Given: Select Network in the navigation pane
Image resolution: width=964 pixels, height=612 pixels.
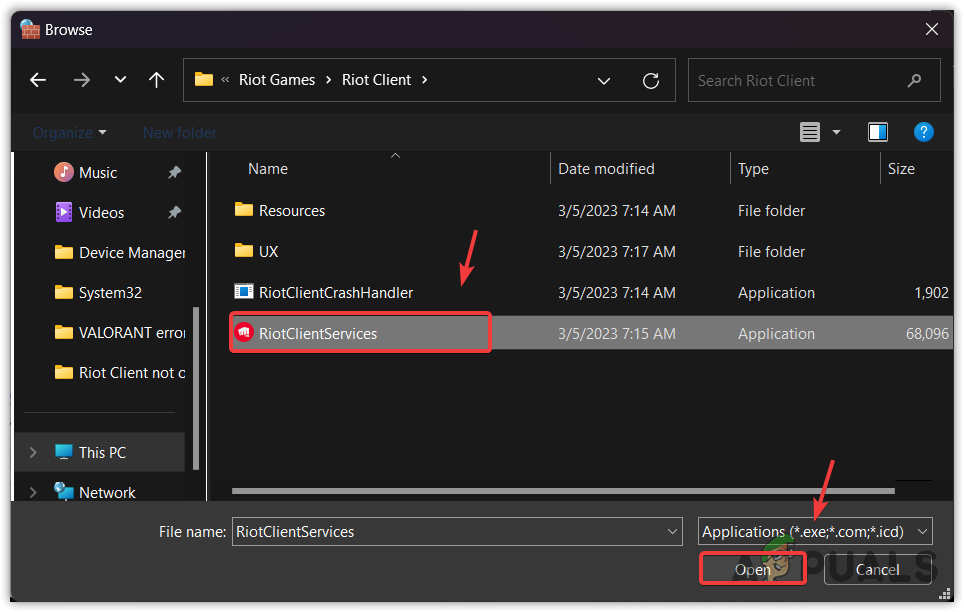Looking at the screenshot, I should coord(103,492).
